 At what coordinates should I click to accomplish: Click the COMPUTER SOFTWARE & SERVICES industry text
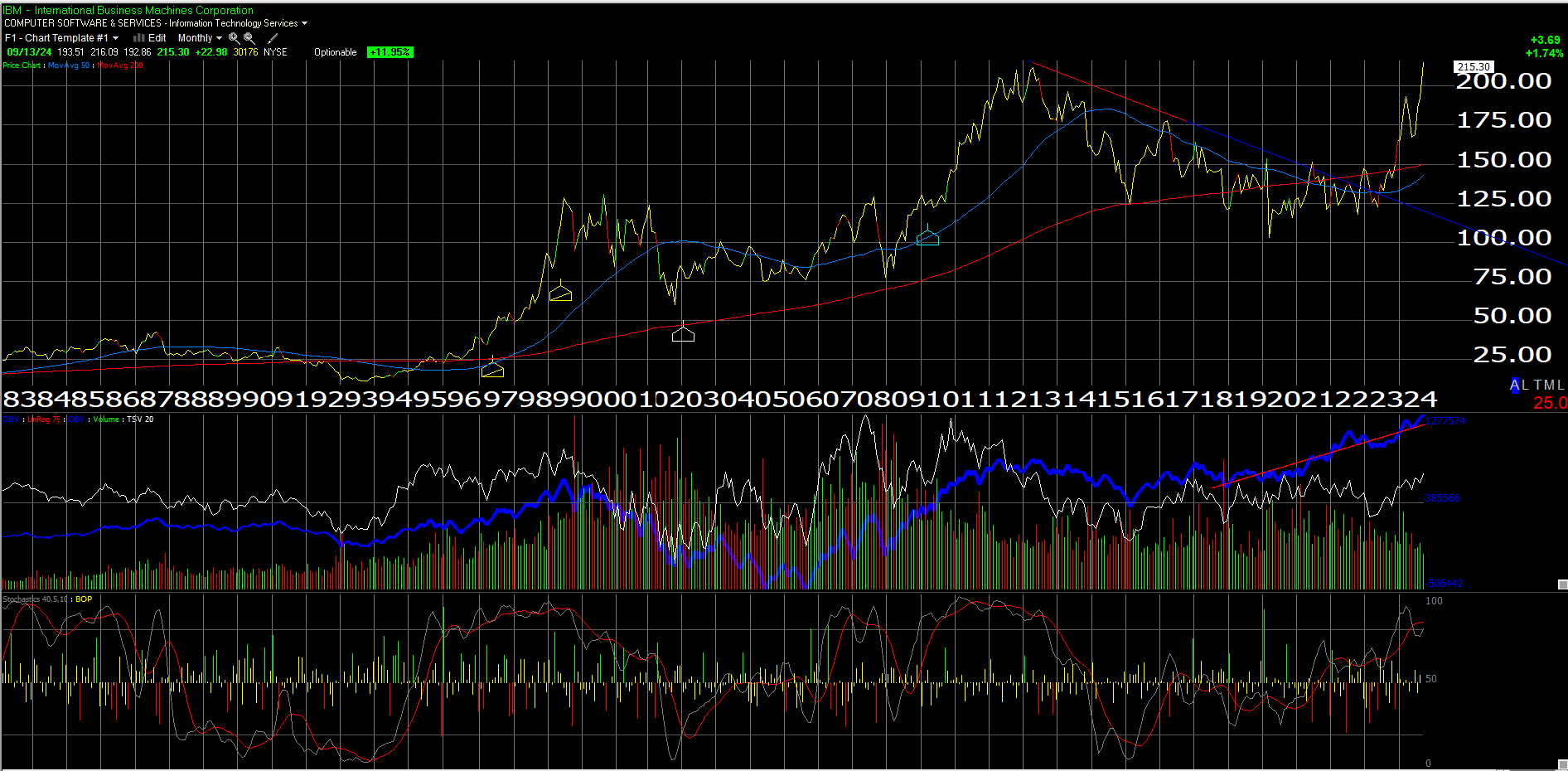pyautogui.click(x=83, y=23)
